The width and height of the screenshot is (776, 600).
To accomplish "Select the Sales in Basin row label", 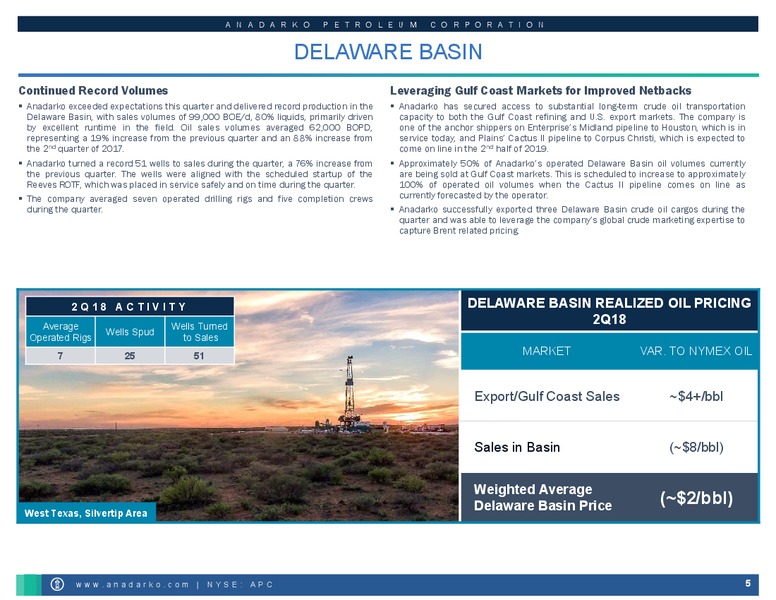I will (x=517, y=447).
